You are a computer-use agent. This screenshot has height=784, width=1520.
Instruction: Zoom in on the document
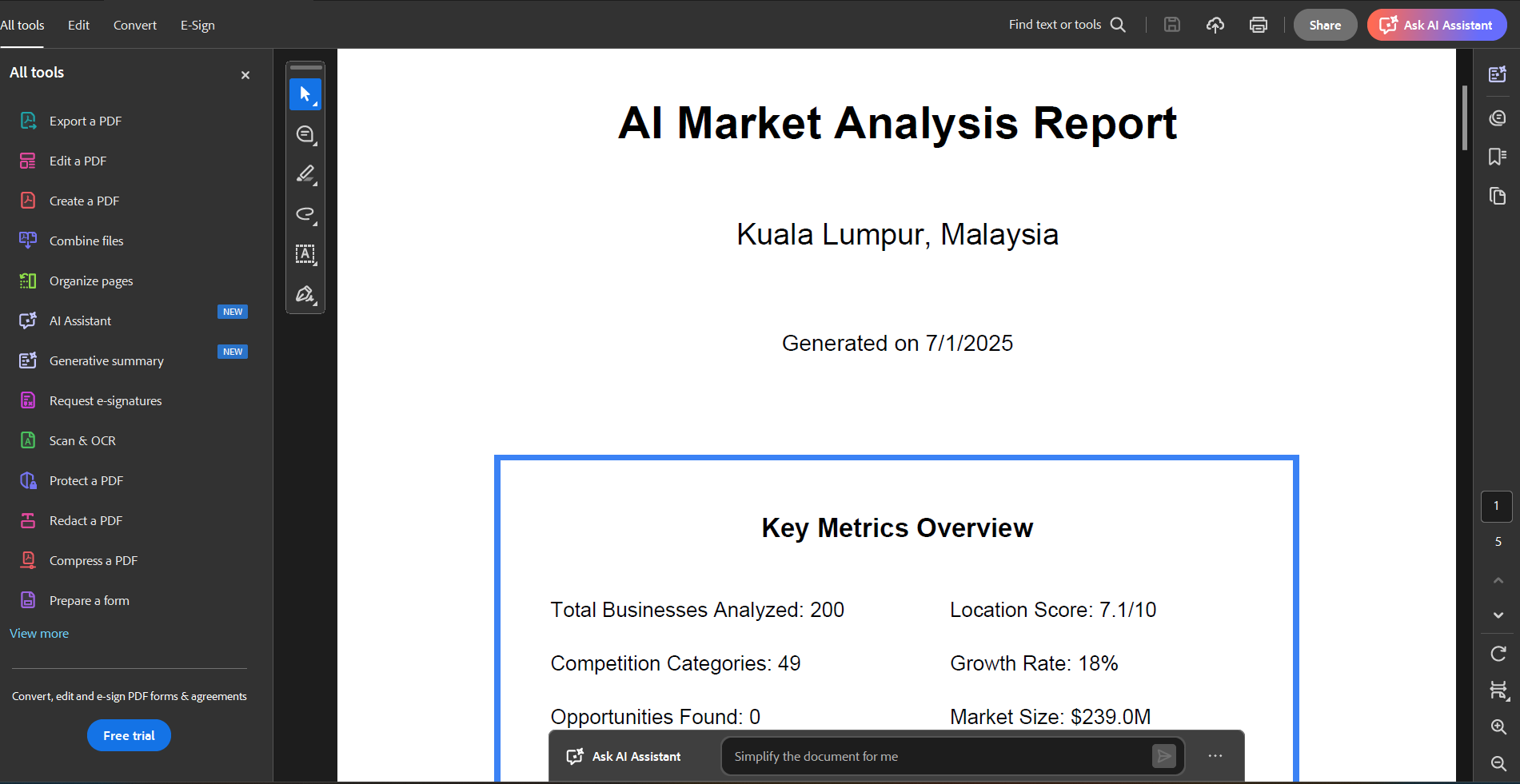point(1498,727)
